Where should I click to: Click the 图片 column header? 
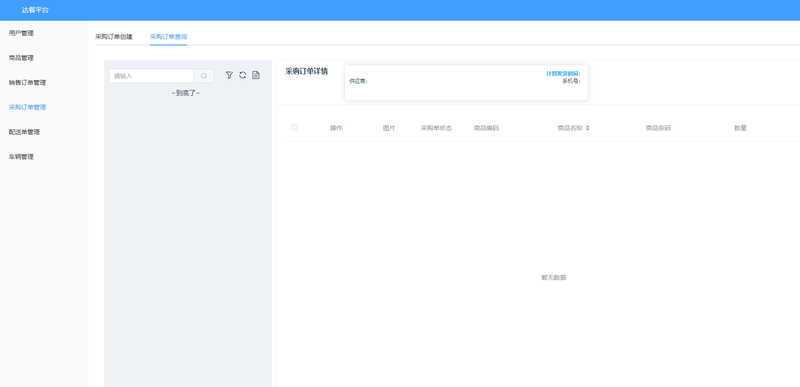tap(389, 128)
